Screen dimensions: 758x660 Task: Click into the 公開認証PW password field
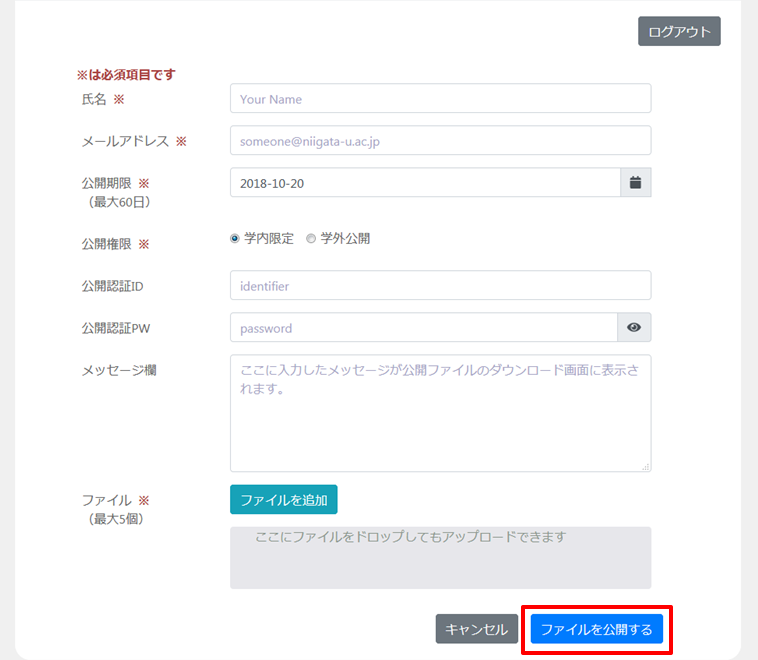click(424, 328)
